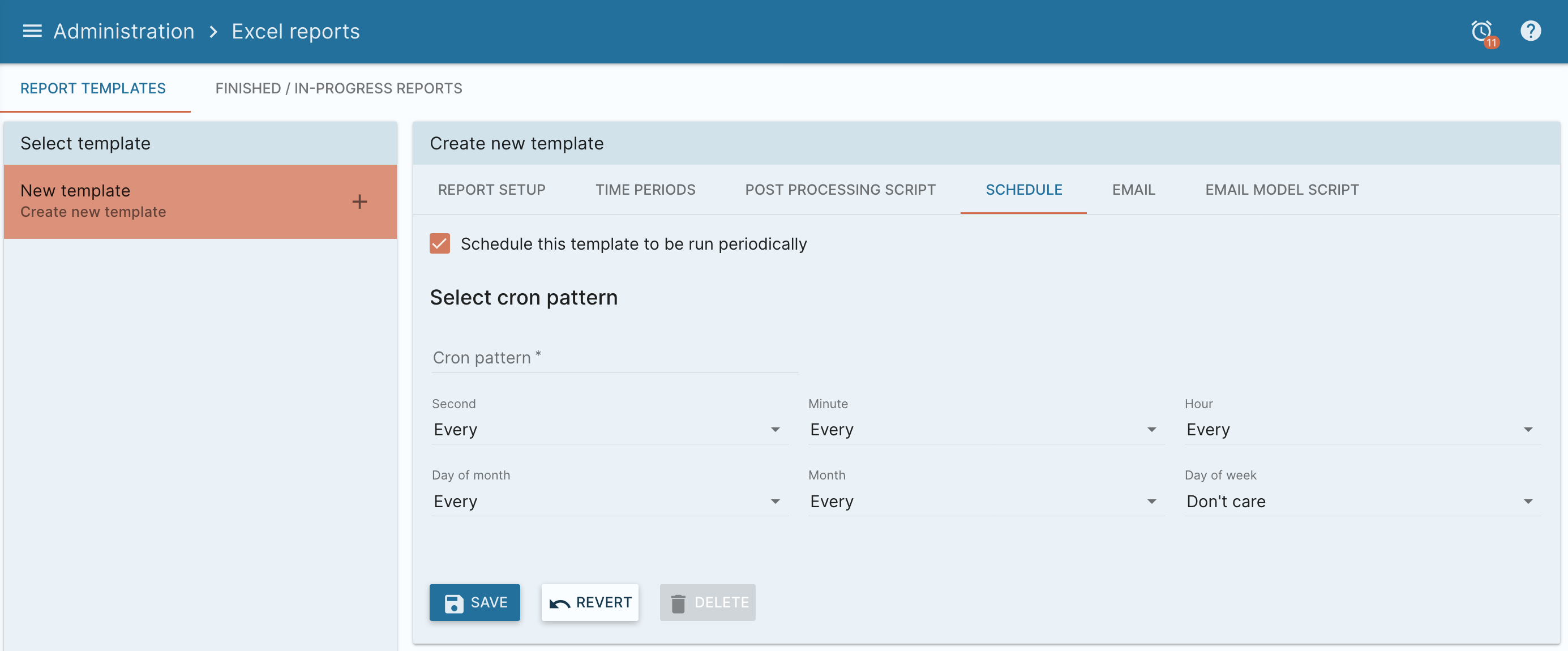
Task: Switch to the Email tab
Action: [1133, 190]
